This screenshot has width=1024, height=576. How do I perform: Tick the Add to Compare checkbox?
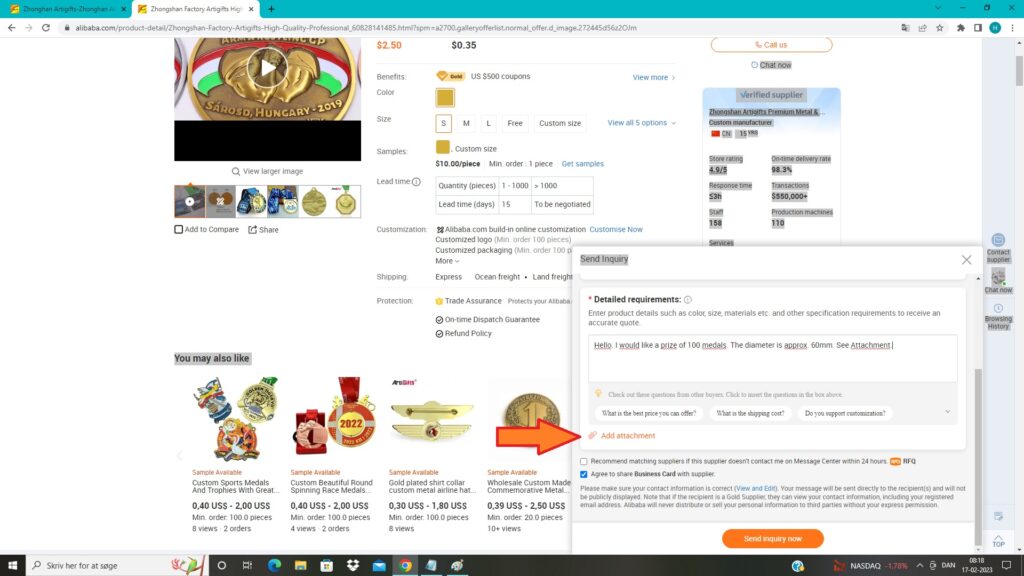(x=179, y=229)
